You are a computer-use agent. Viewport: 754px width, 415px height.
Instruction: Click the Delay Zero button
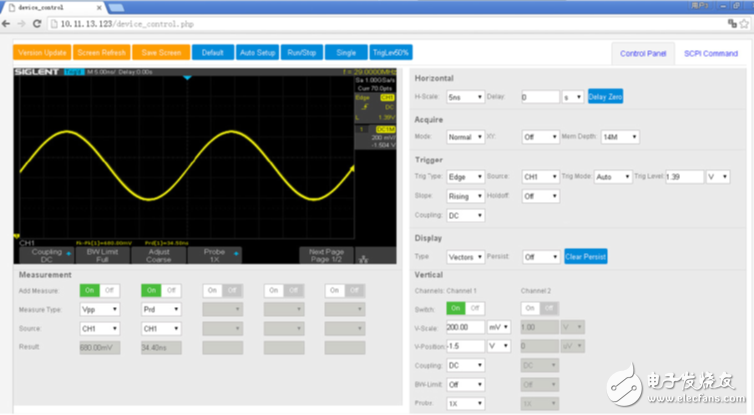[605, 97]
